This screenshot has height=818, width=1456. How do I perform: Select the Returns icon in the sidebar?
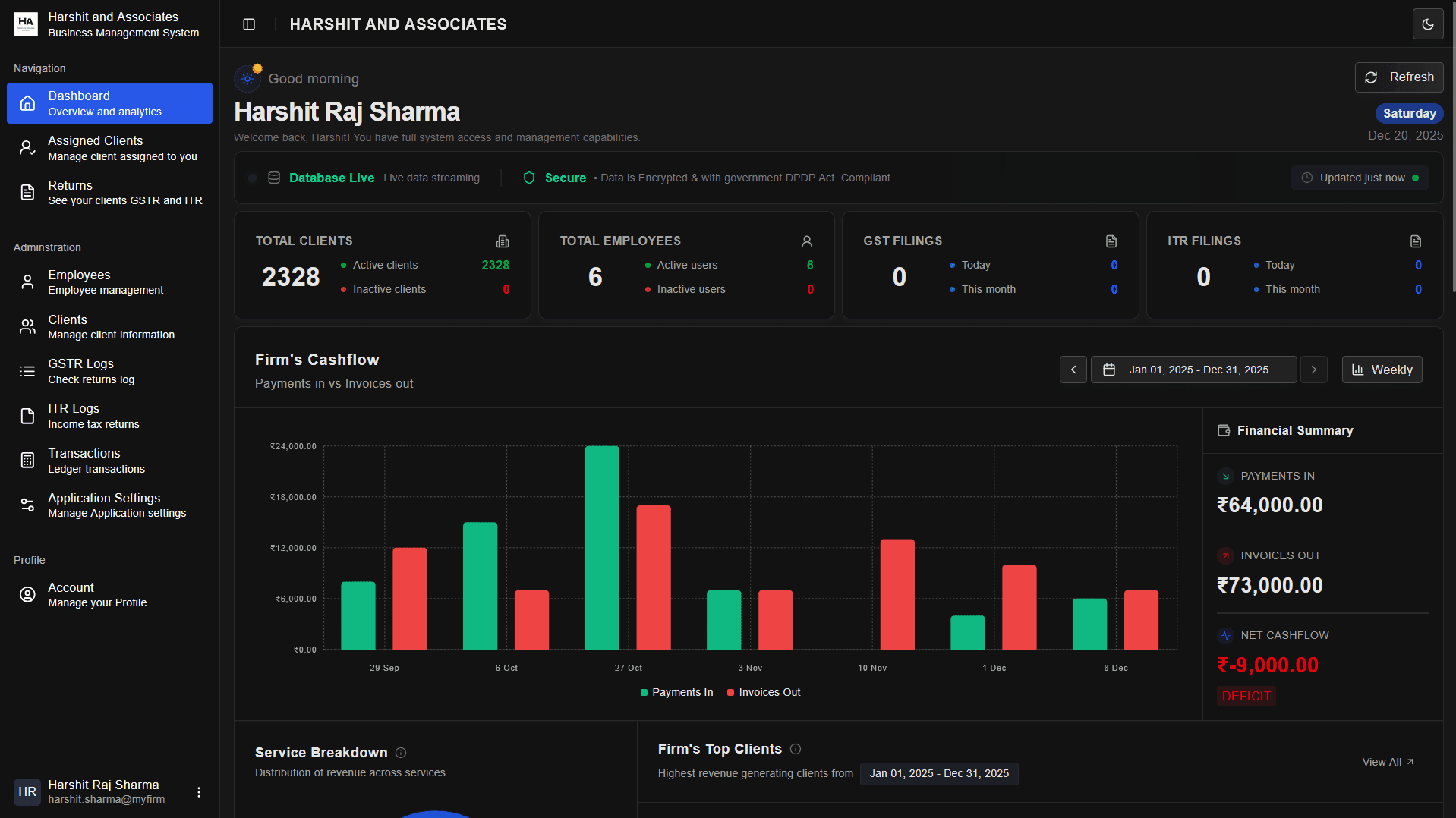click(x=27, y=192)
